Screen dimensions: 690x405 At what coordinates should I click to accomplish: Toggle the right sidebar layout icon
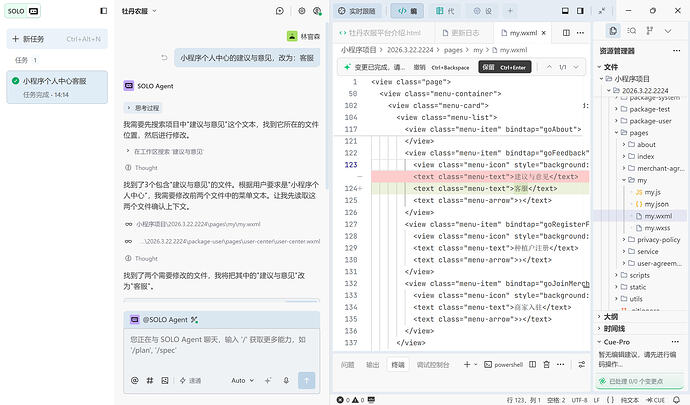tap(580, 11)
